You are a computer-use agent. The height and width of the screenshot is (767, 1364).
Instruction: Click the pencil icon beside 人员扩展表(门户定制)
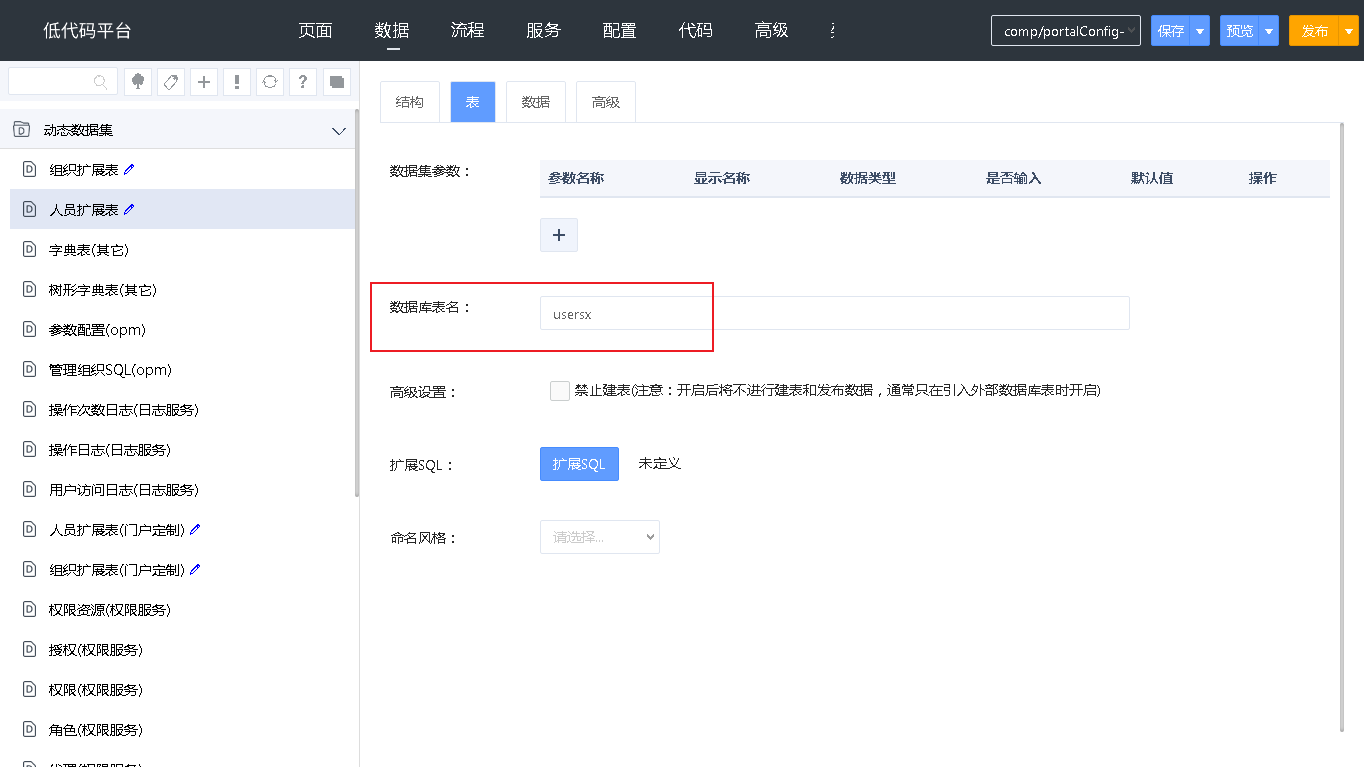point(195,529)
